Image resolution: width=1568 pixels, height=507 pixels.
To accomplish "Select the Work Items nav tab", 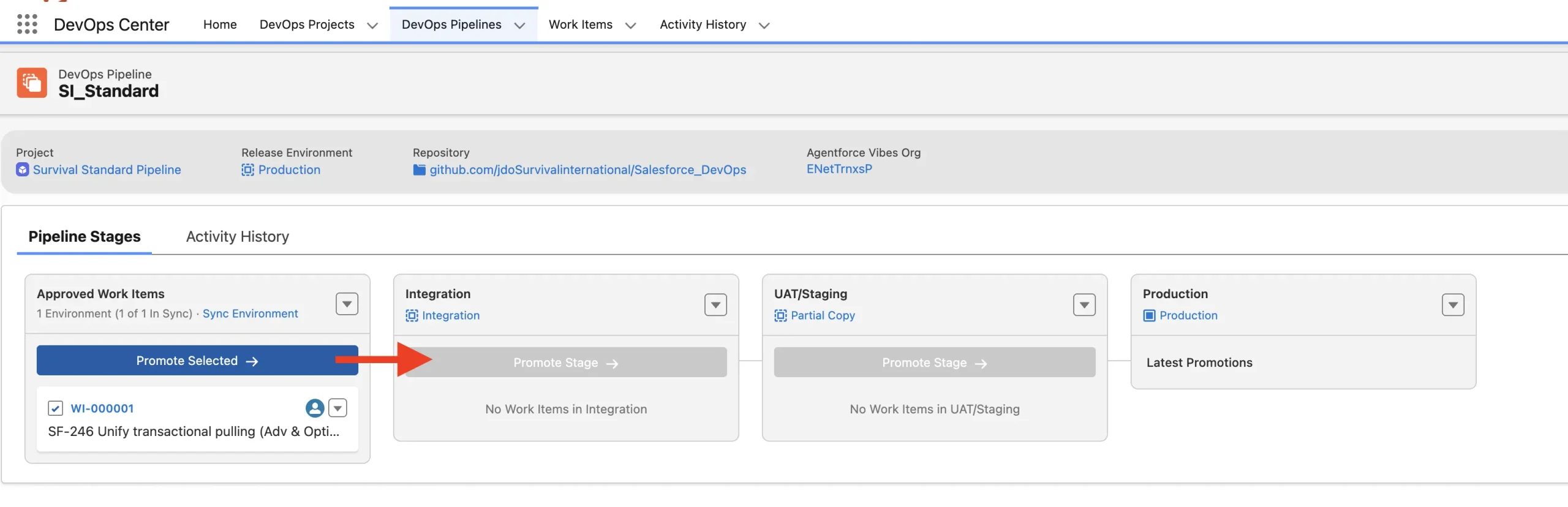I will (x=581, y=24).
